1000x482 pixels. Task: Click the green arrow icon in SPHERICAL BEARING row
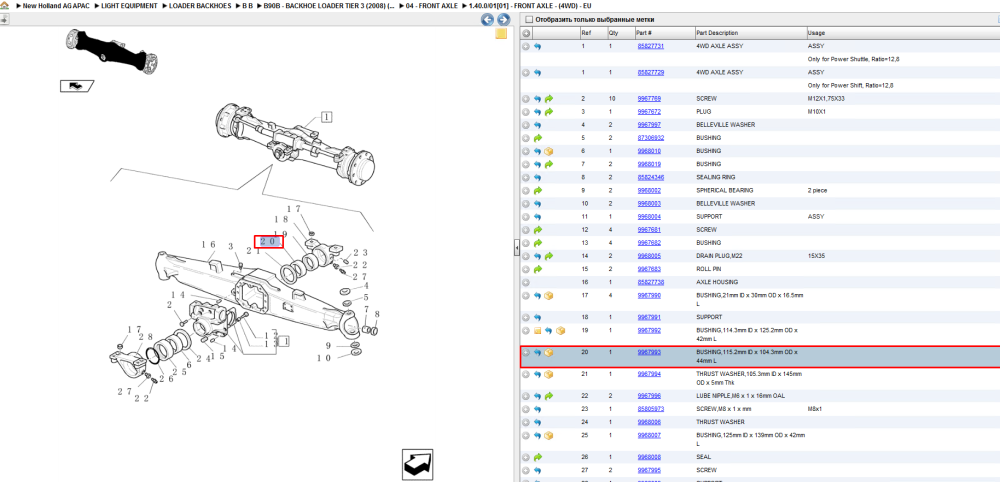[537, 191]
